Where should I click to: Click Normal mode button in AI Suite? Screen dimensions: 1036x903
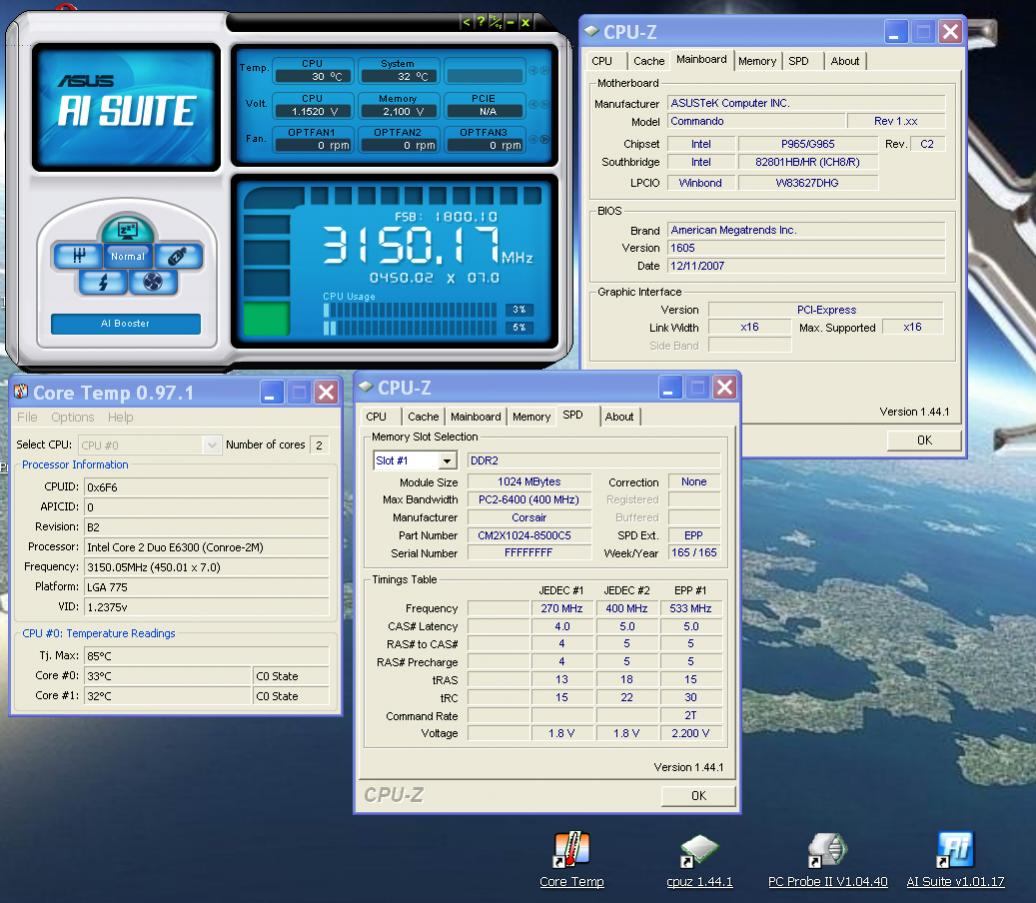[x=128, y=256]
